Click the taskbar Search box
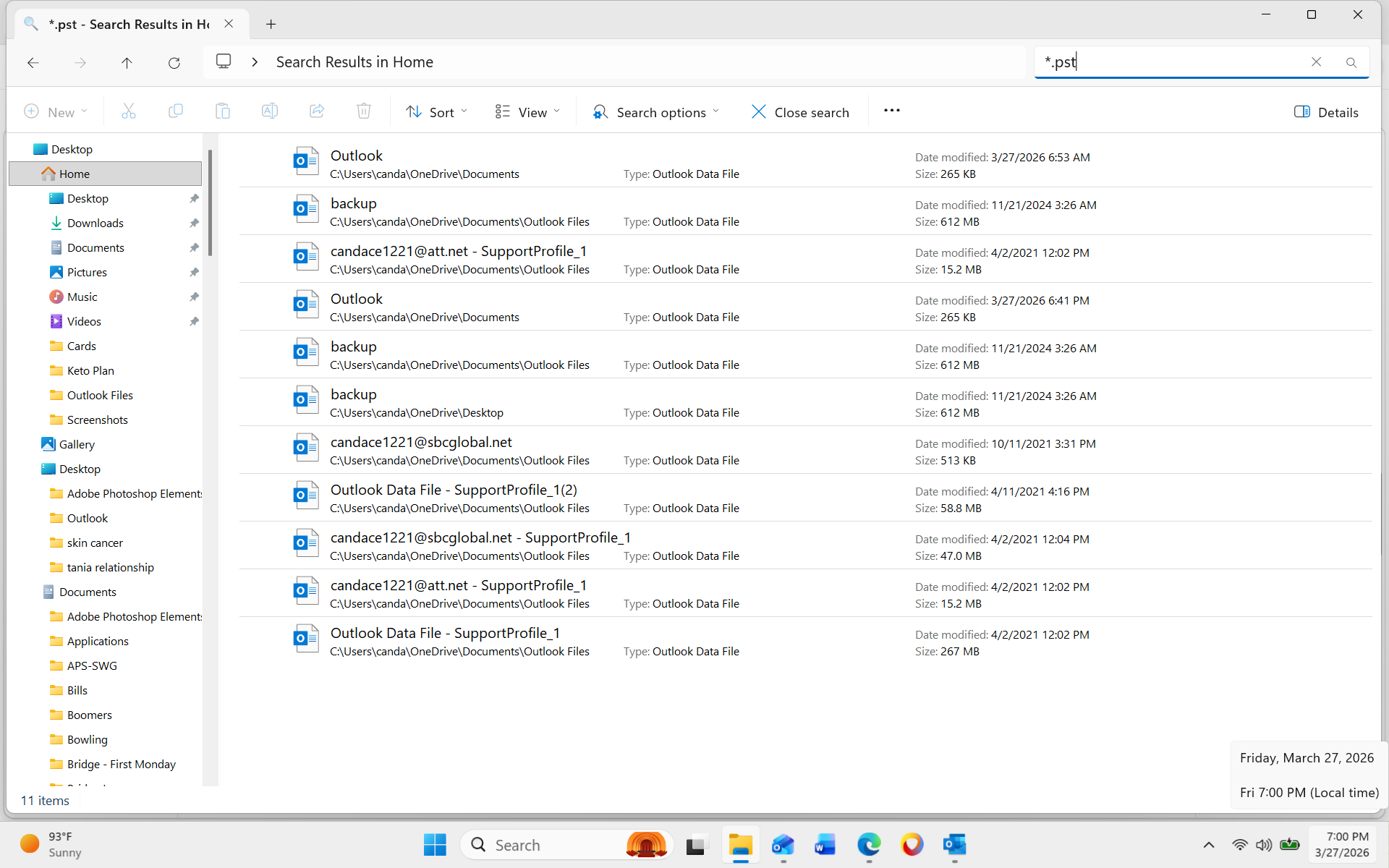 coord(566,845)
